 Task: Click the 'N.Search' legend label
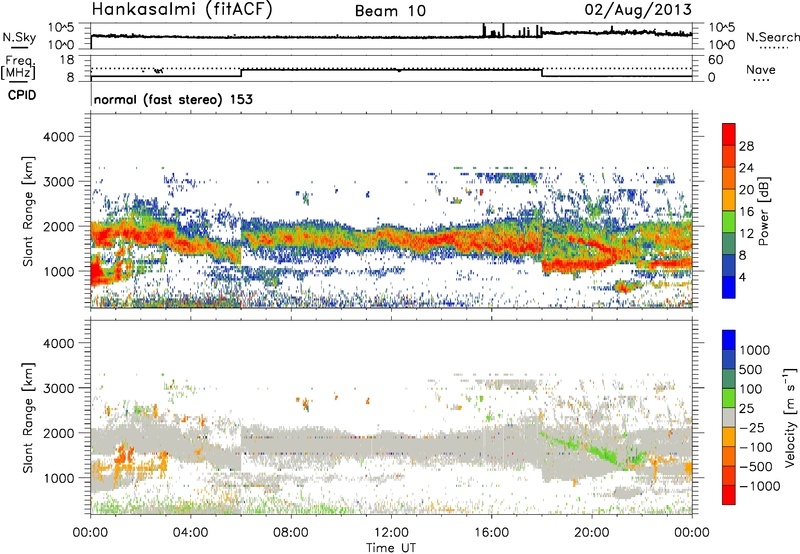pos(772,37)
